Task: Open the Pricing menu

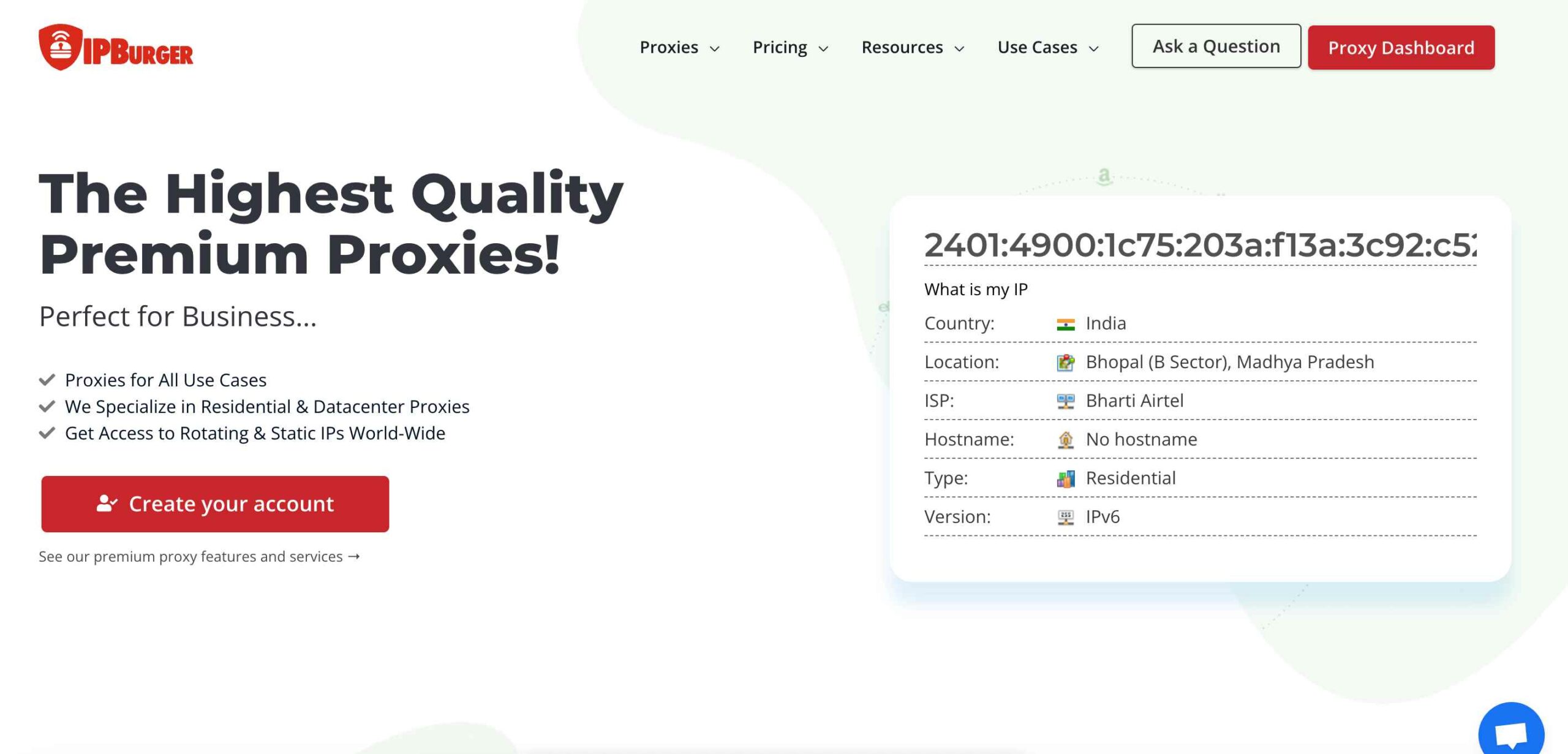Action: [790, 47]
